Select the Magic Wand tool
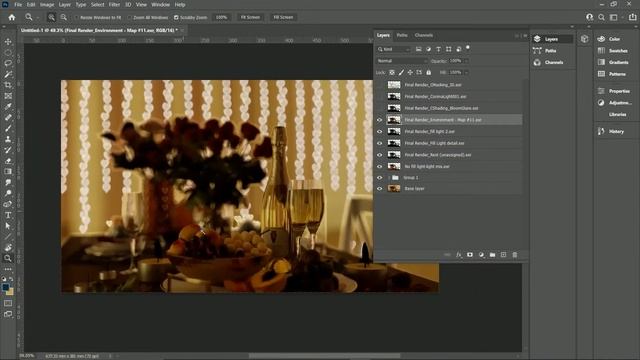The height and width of the screenshot is (360, 640). [x=8, y=74]
